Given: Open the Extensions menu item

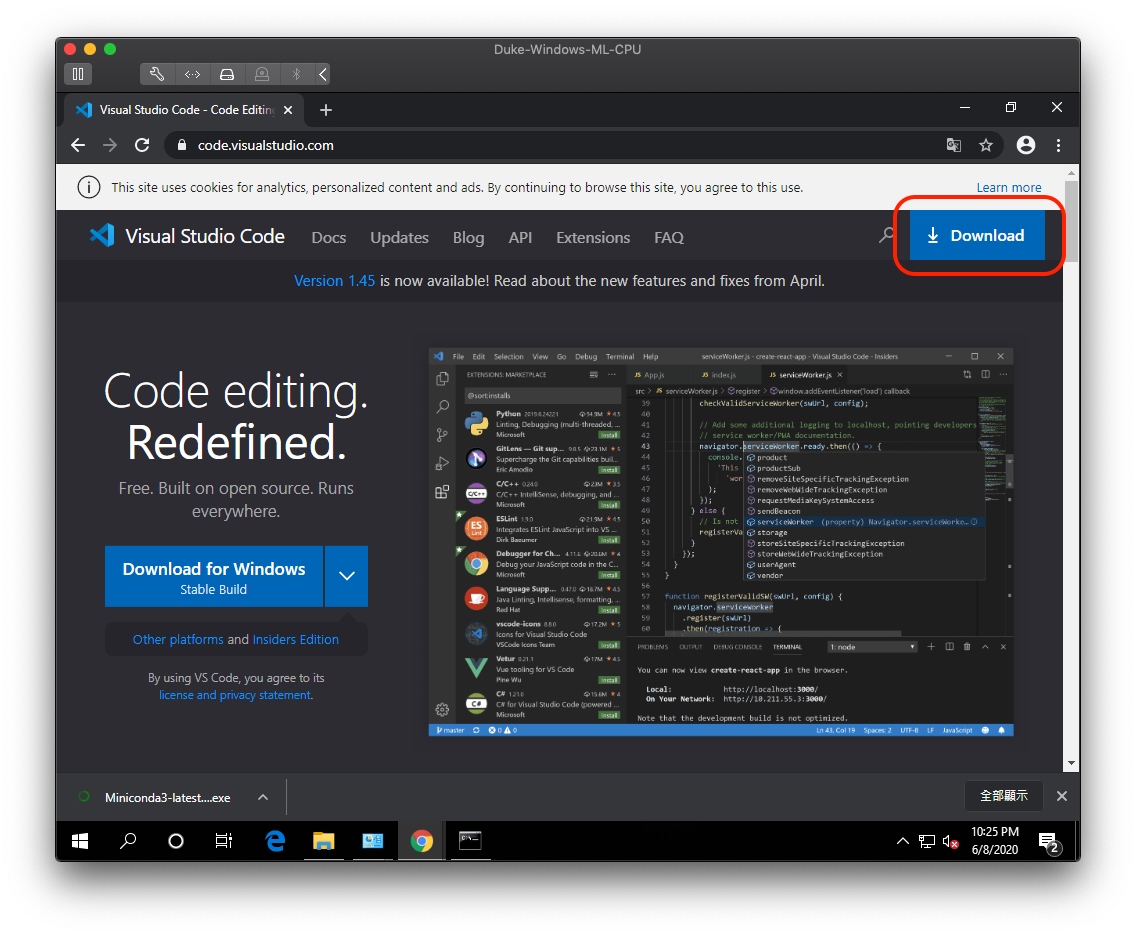Looking at the screenshot, I should (592, 237).
